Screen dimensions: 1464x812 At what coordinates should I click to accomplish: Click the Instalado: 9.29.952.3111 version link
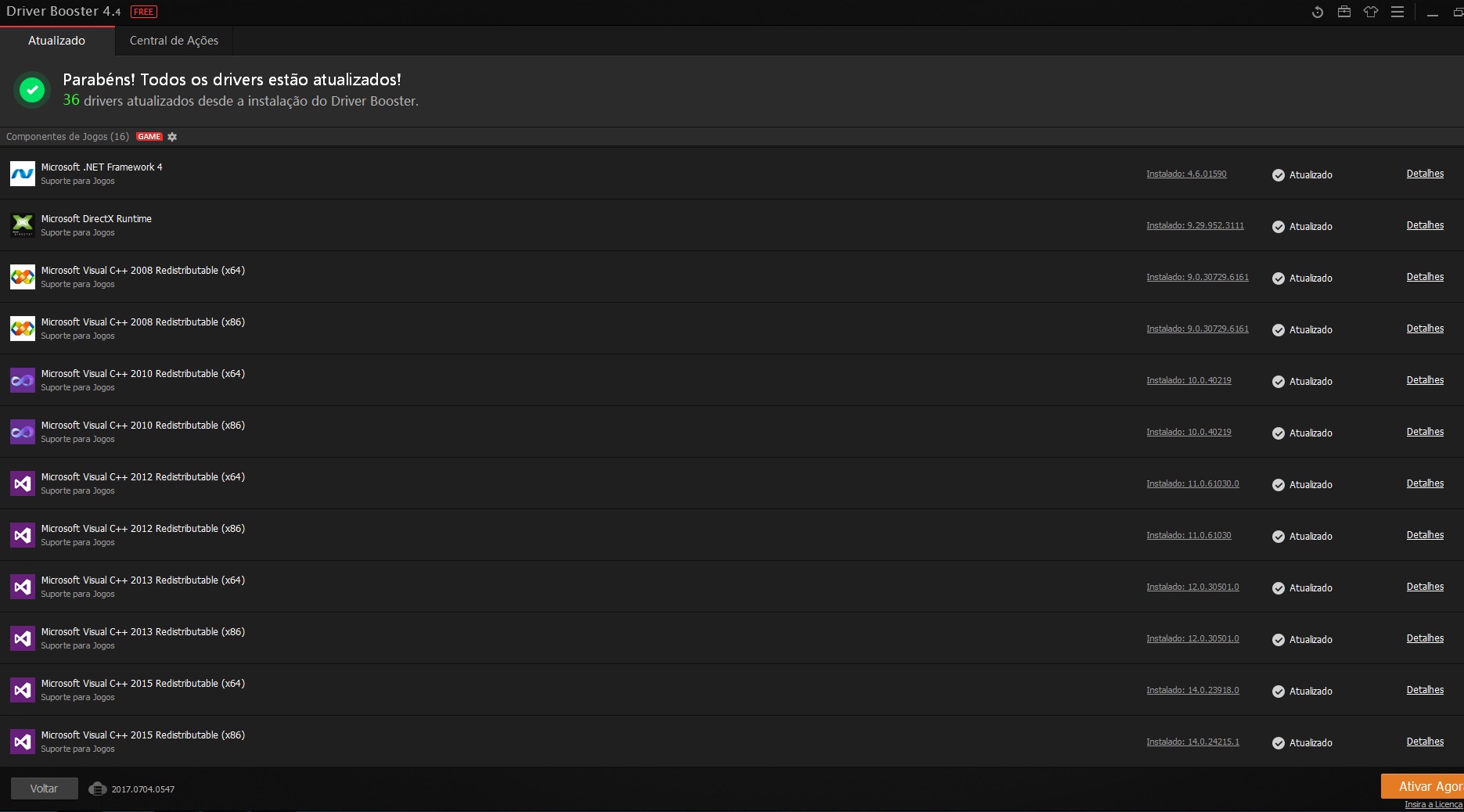click(1195, 225)
